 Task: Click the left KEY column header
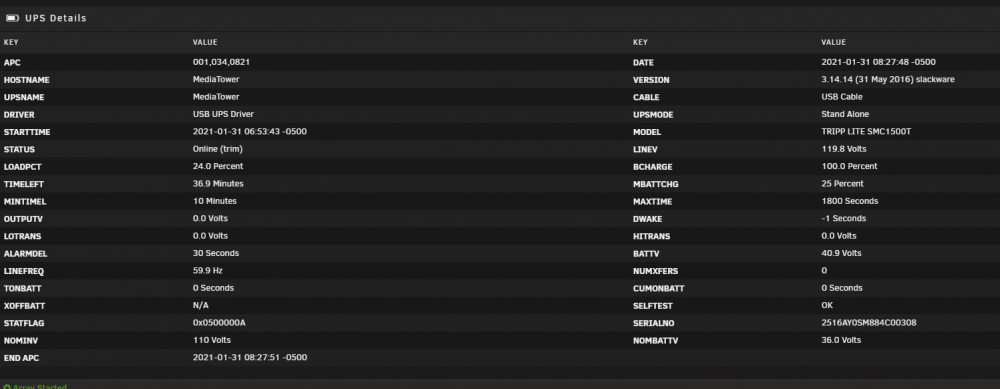(11, 43)
